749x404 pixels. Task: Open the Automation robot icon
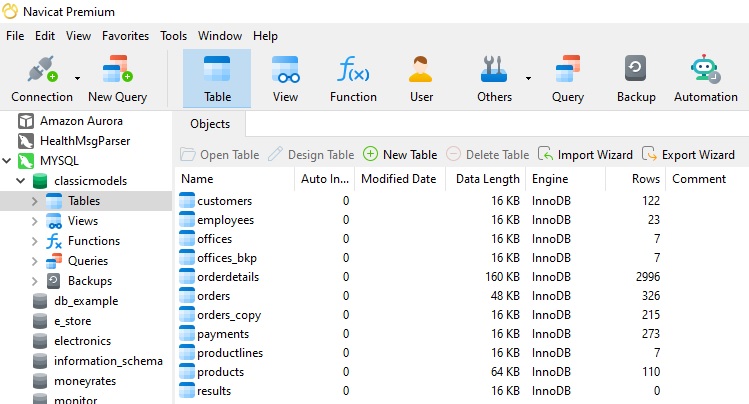706,69
